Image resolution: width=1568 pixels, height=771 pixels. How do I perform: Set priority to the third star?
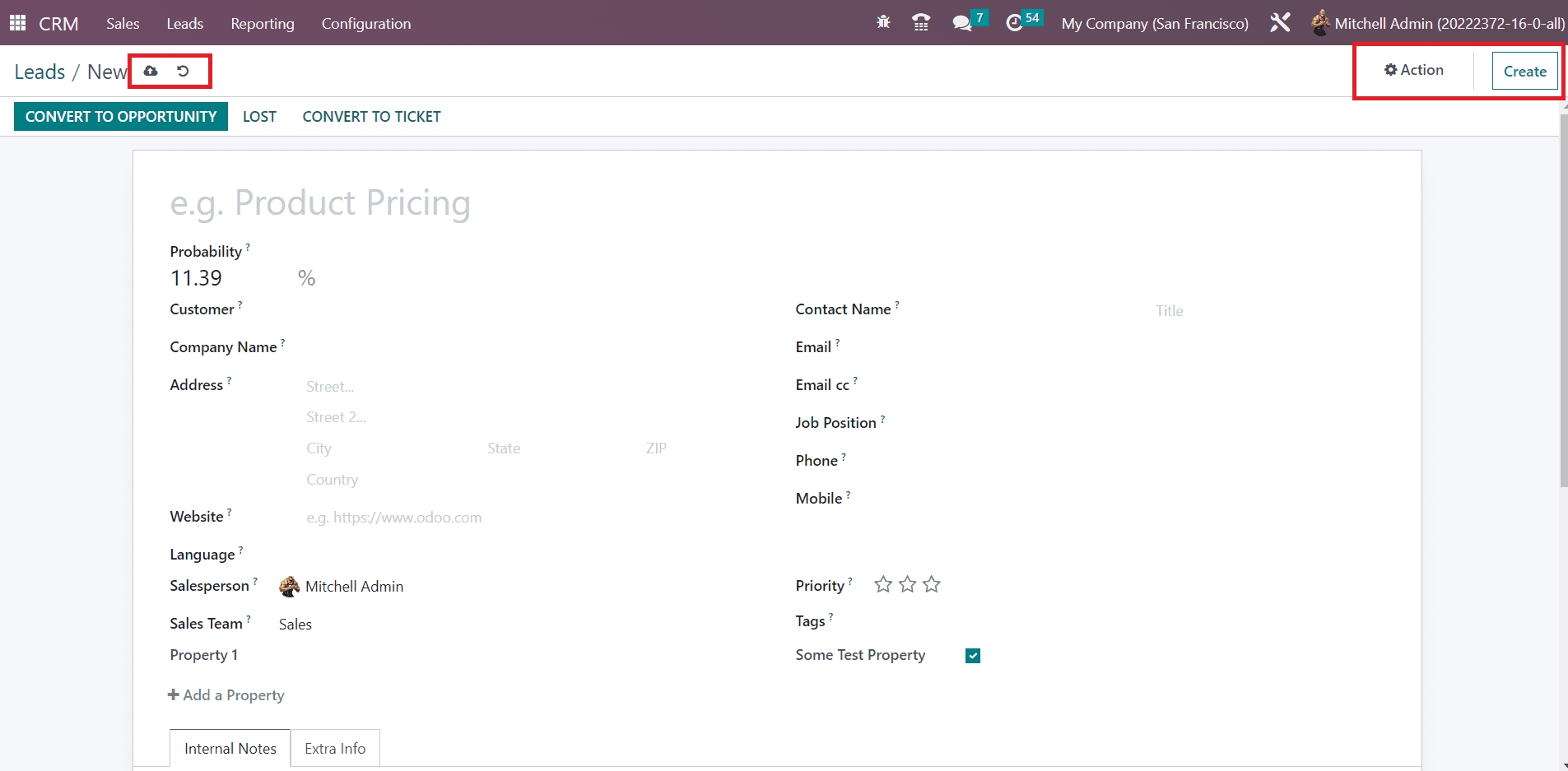(x=932, y=585)
